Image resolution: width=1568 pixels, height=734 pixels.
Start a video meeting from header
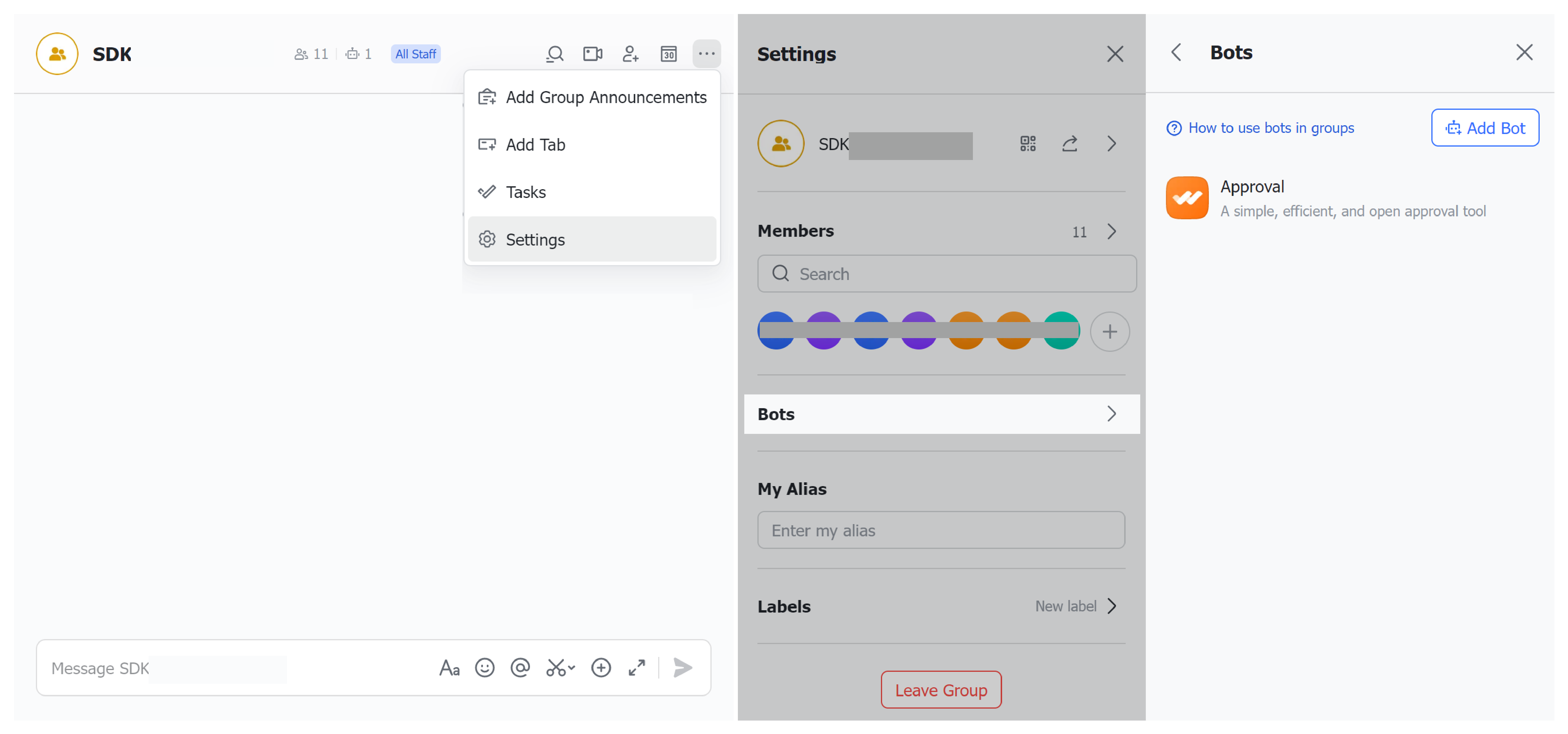(592, 54)
